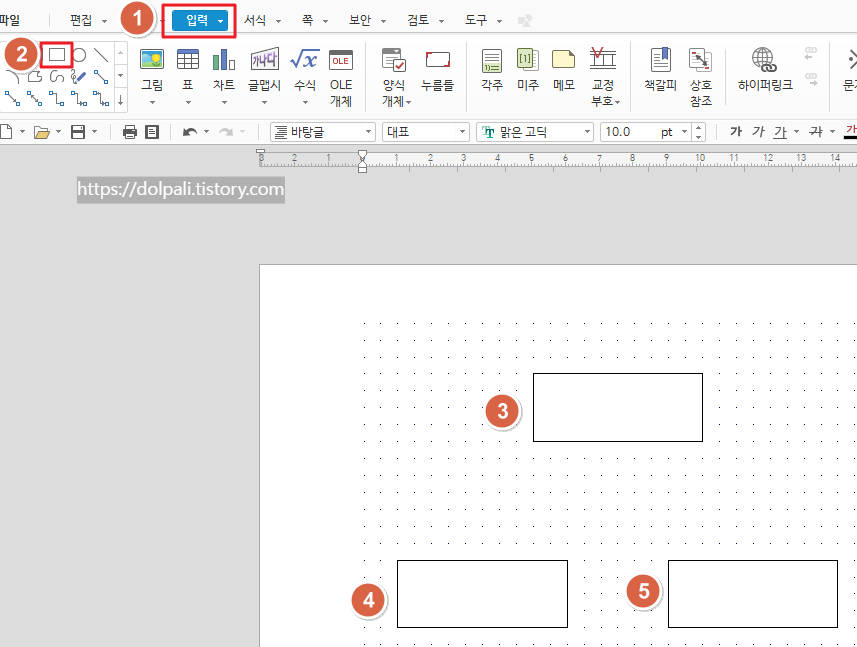The image size is (857, 647).
Task: Insert an equation with 수식
Action: tap(305, 70)
